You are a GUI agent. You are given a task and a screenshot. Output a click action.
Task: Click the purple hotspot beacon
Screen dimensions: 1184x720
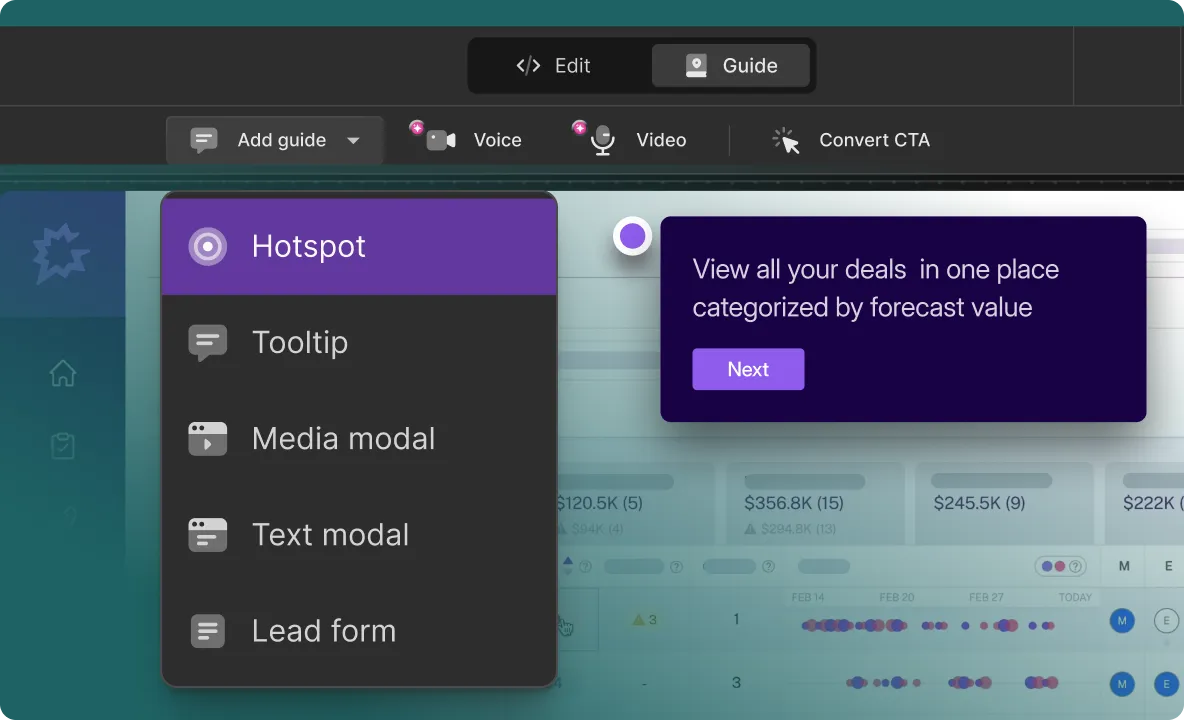coord(632,236)
